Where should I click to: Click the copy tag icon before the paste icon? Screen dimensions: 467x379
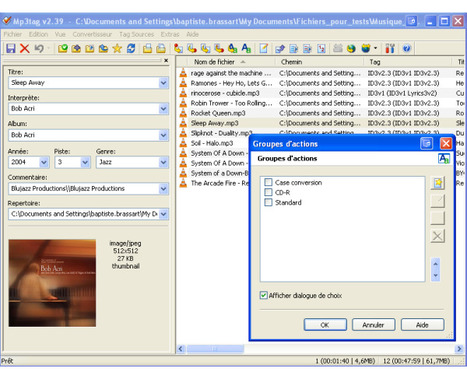[x=147, y=48]
